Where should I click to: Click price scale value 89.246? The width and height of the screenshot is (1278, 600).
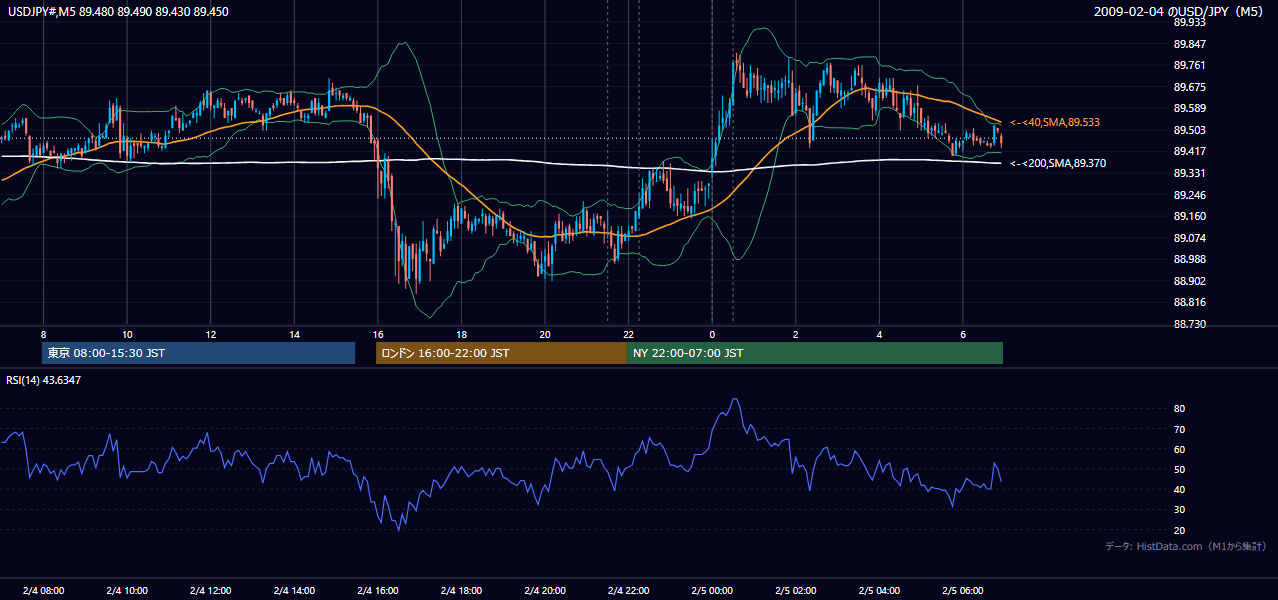click(1190, 195)
